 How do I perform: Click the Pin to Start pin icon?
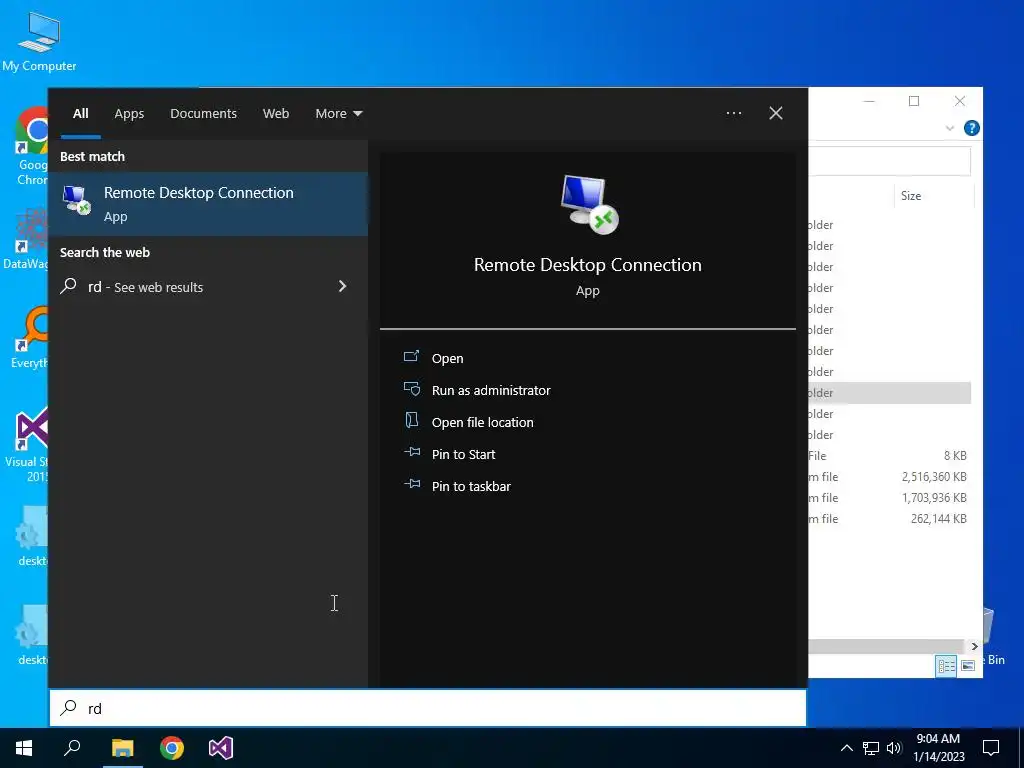click(x=411, y=452)
